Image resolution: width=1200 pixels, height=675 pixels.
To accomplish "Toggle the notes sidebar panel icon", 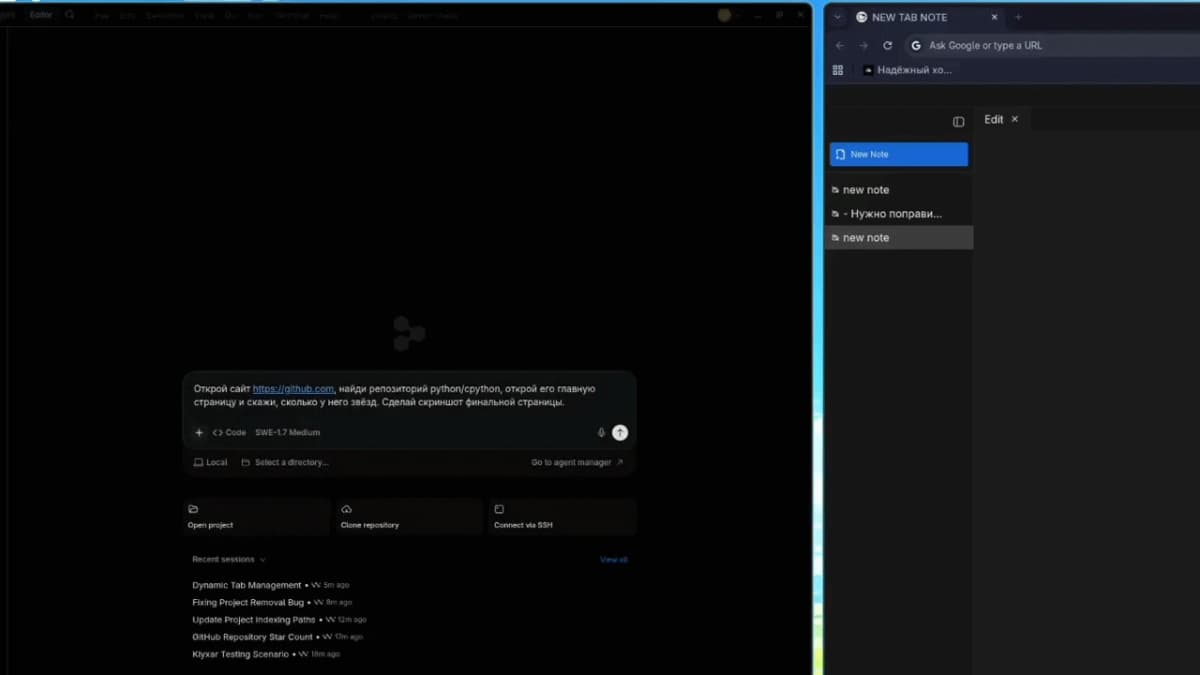I will 958,122.
